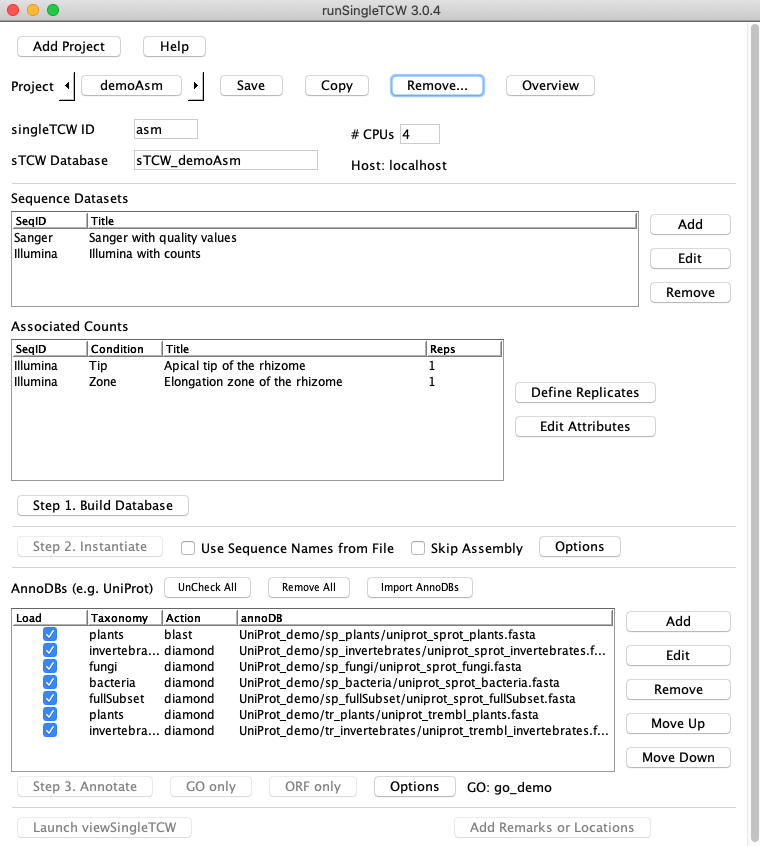Open the project Overview
Image resolution: width=760 pixels, height=846 pixels.
pos(550,86)
